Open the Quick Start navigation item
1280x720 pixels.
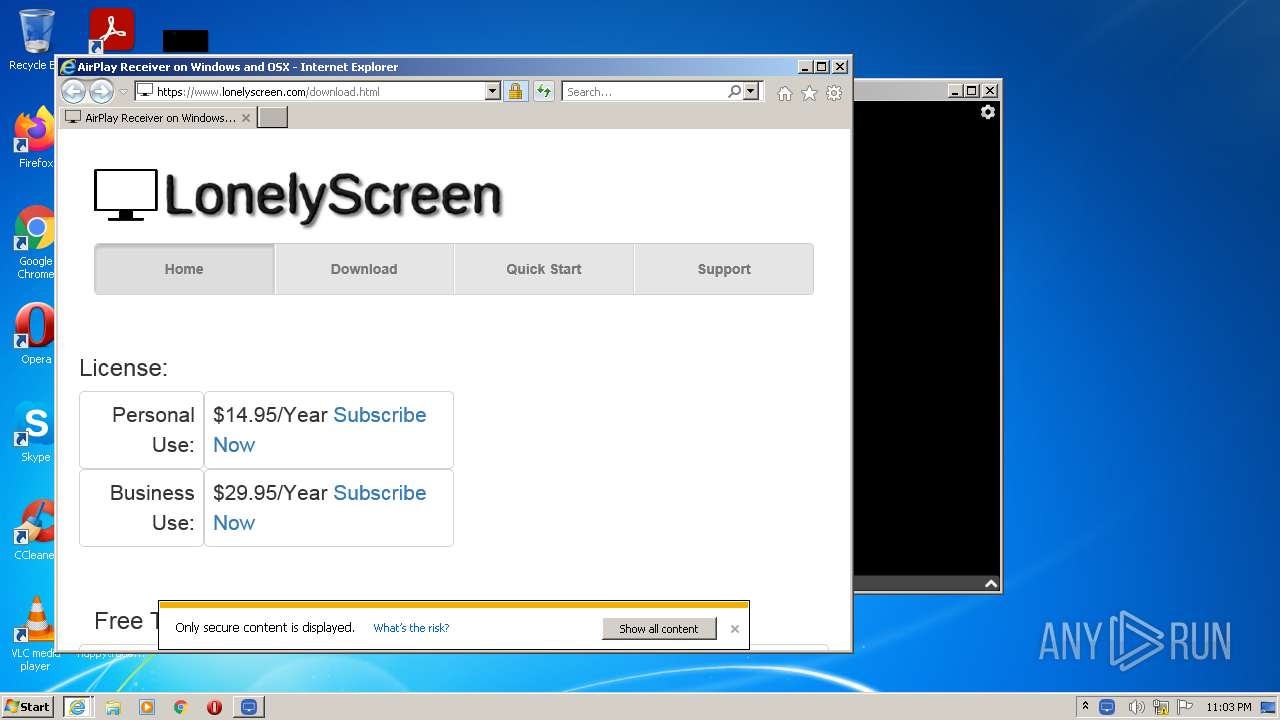(544, 269)
